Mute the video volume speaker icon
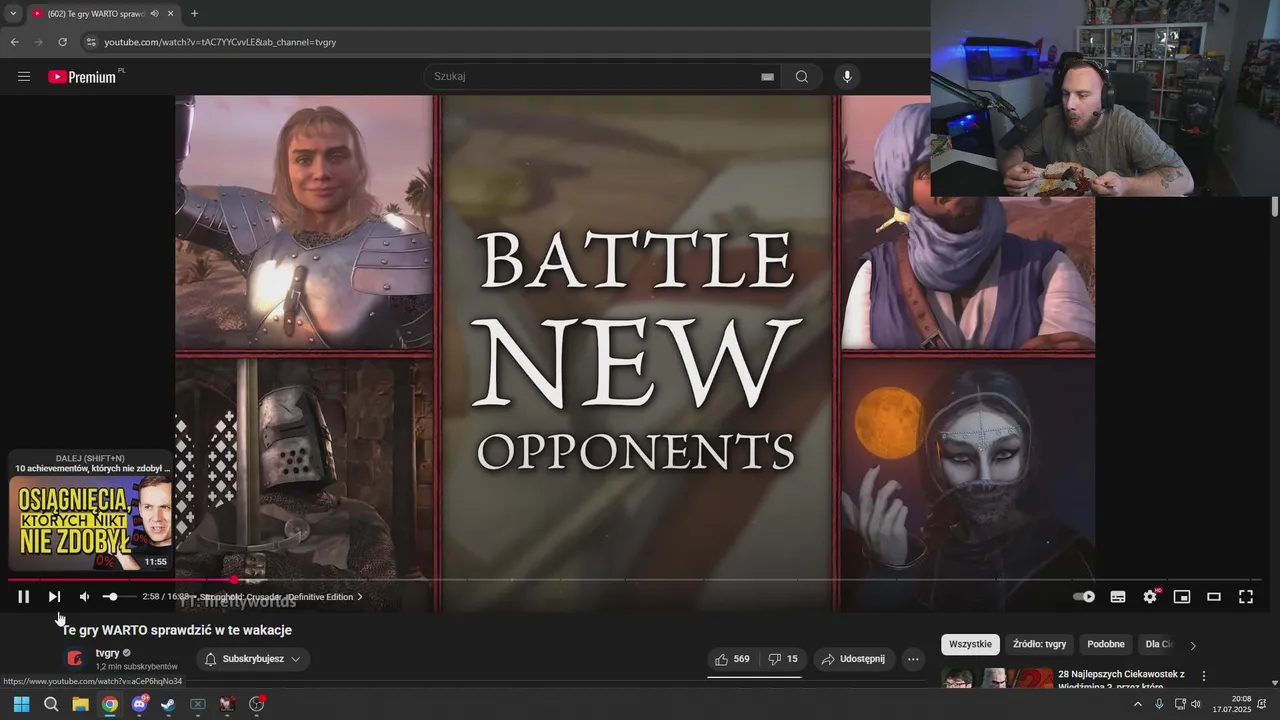Screen dimensions: 1280x720 tap(84, 597)
